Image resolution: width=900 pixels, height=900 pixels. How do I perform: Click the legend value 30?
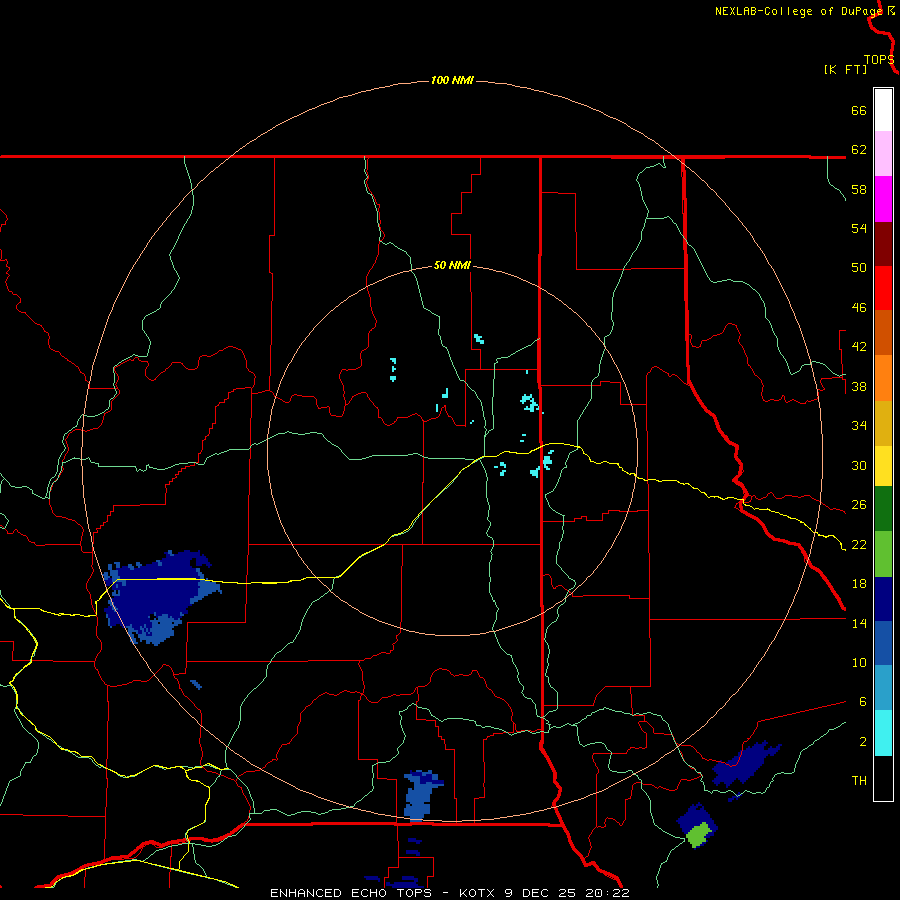[859, 465]
